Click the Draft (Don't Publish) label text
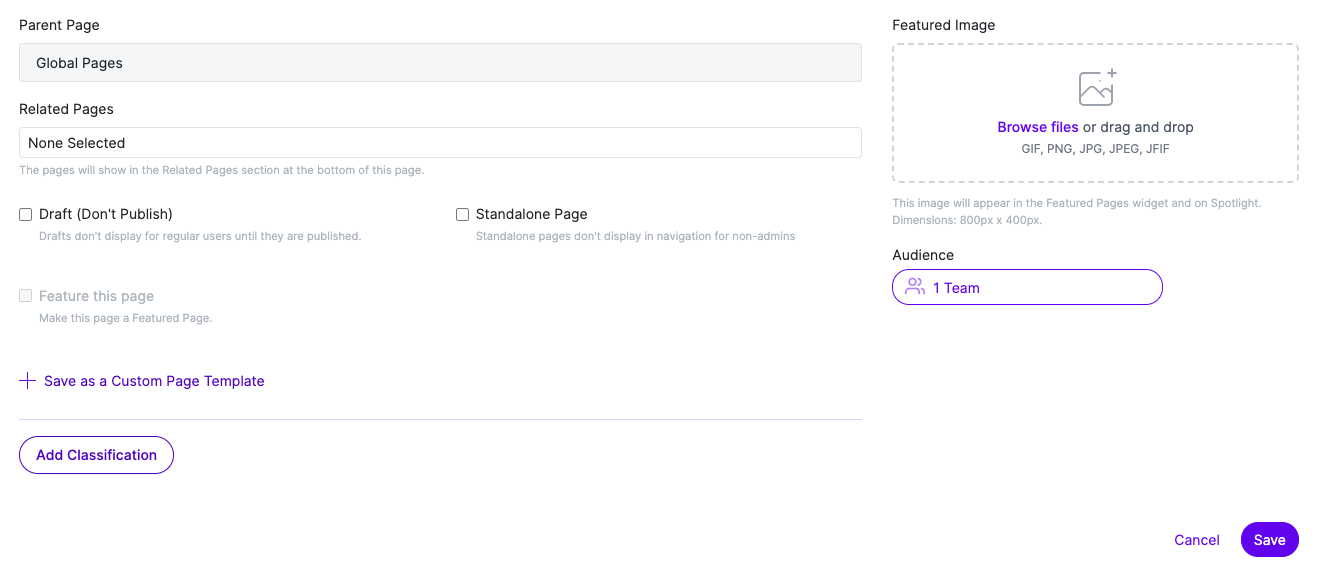The width and height of the screenshot is (1323, 583). coord(106,214)
